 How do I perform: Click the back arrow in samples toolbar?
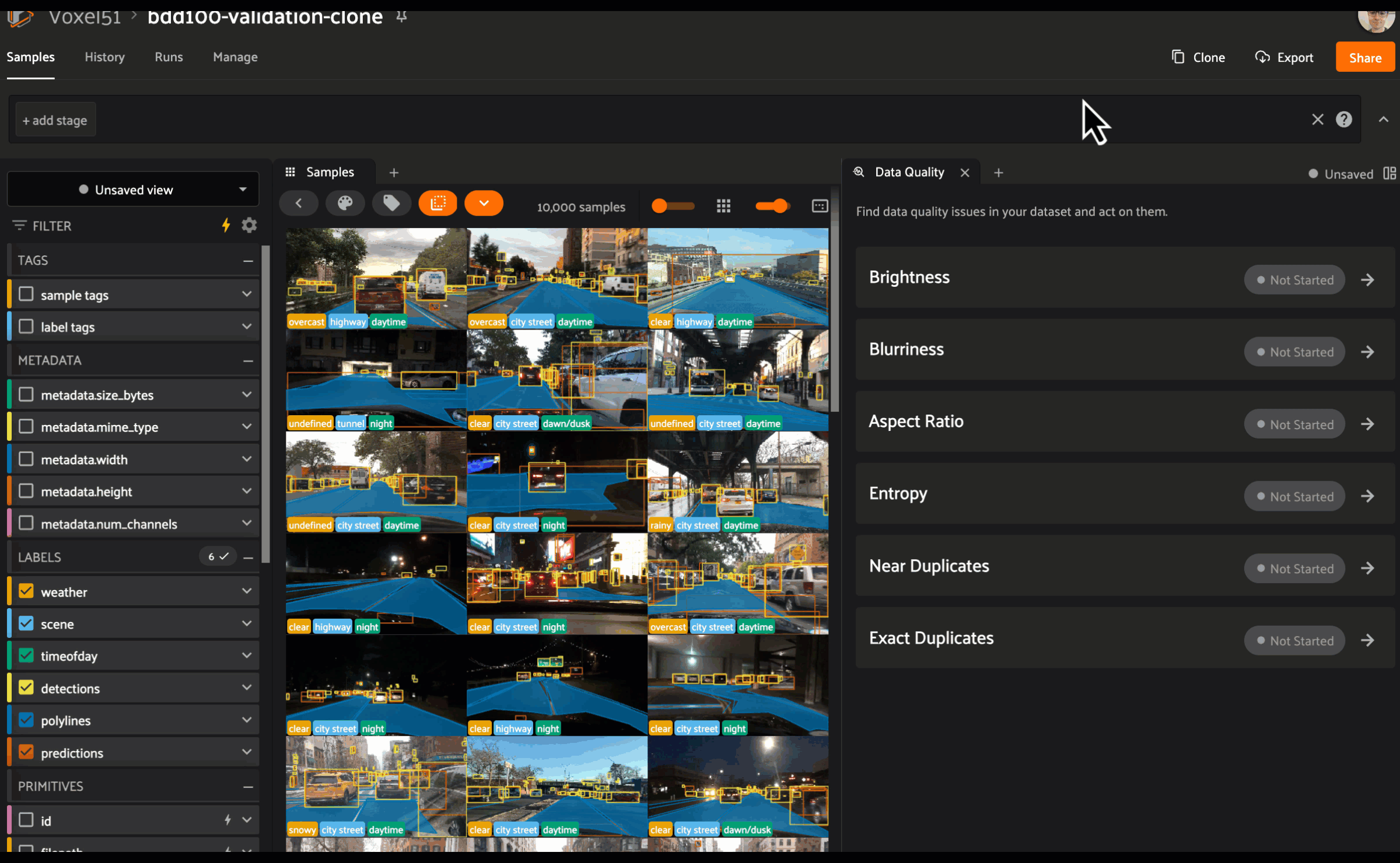299,204
